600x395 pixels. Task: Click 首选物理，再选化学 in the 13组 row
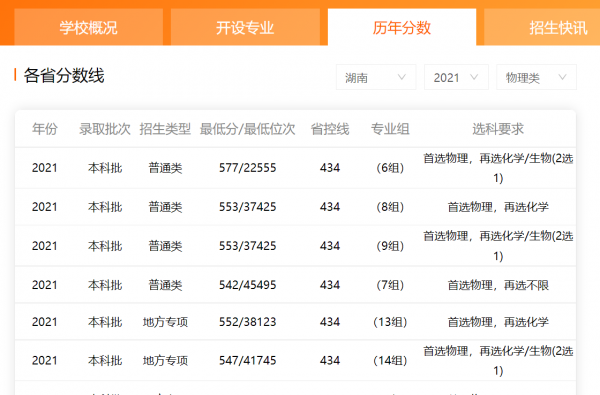(x=498, y=322)
